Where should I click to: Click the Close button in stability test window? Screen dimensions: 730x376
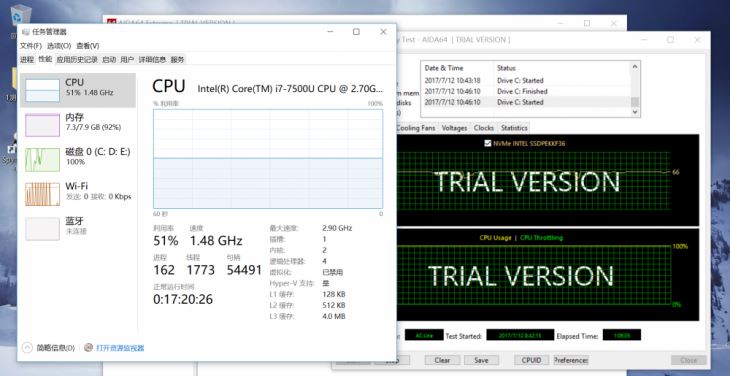[689, 360]
